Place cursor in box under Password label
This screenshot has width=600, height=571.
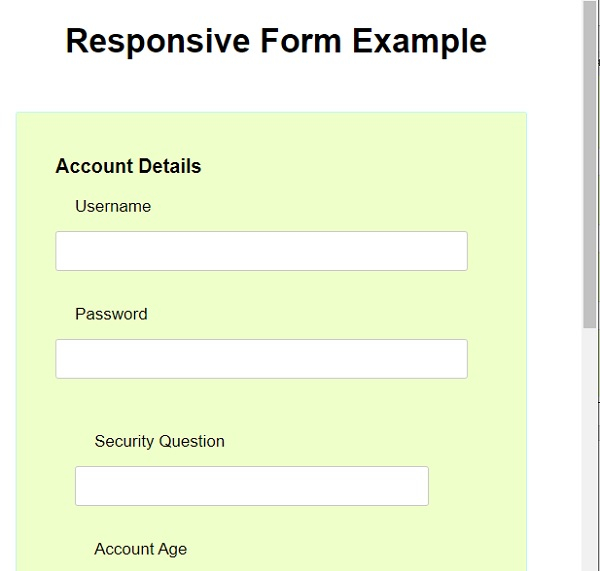pyautogui.click(x=261, y=359)
